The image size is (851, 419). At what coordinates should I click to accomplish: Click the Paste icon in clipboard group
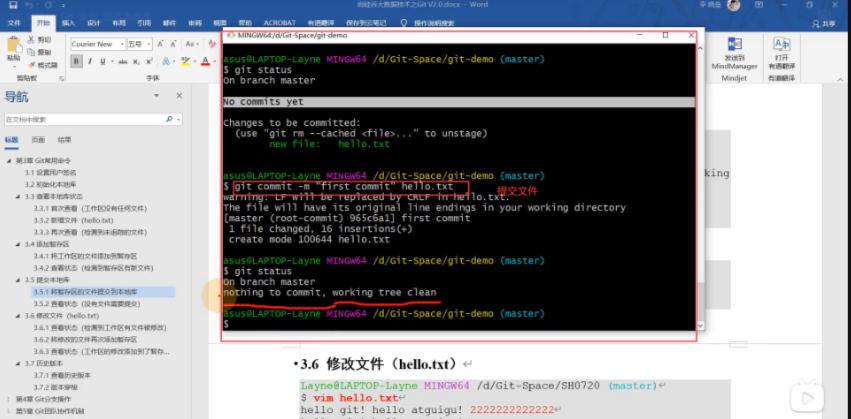[13, 46]
